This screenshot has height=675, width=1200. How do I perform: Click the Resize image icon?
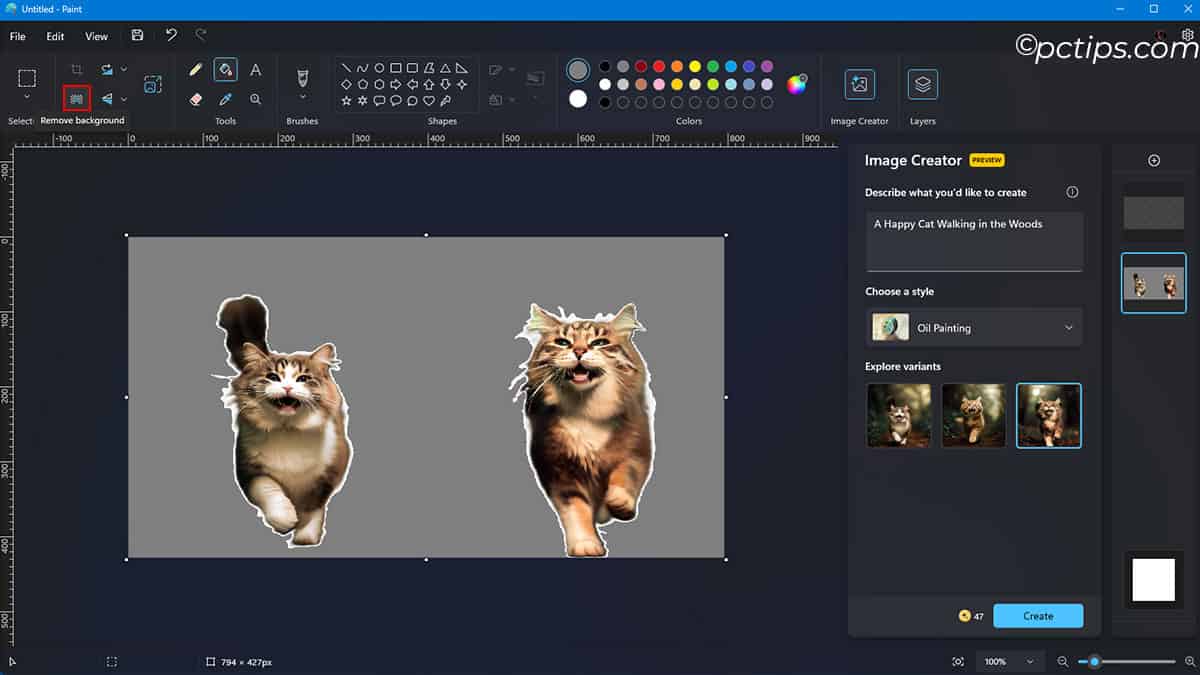pos(152,85)
